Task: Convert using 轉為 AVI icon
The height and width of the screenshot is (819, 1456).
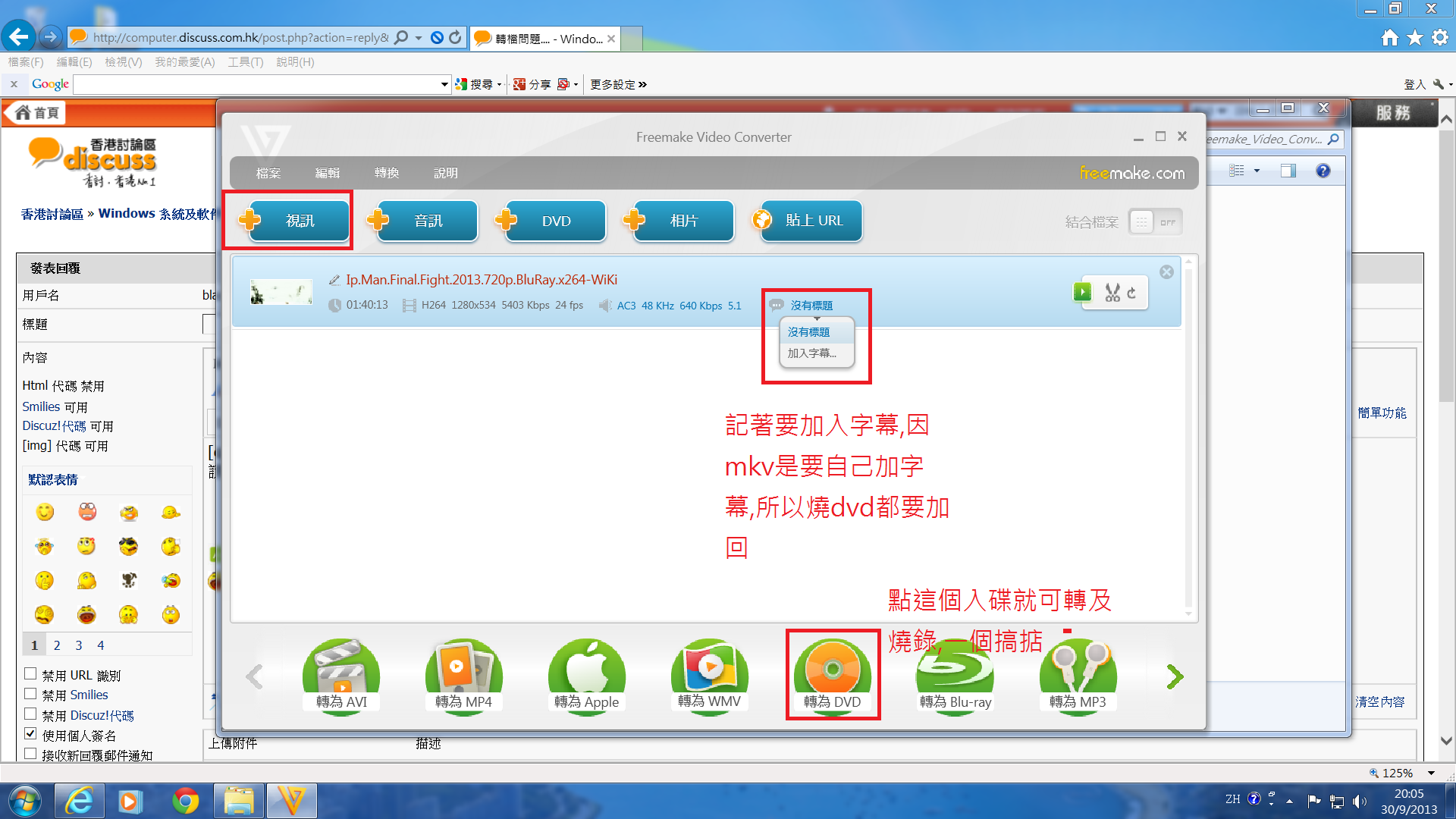Action: point(341,676)
